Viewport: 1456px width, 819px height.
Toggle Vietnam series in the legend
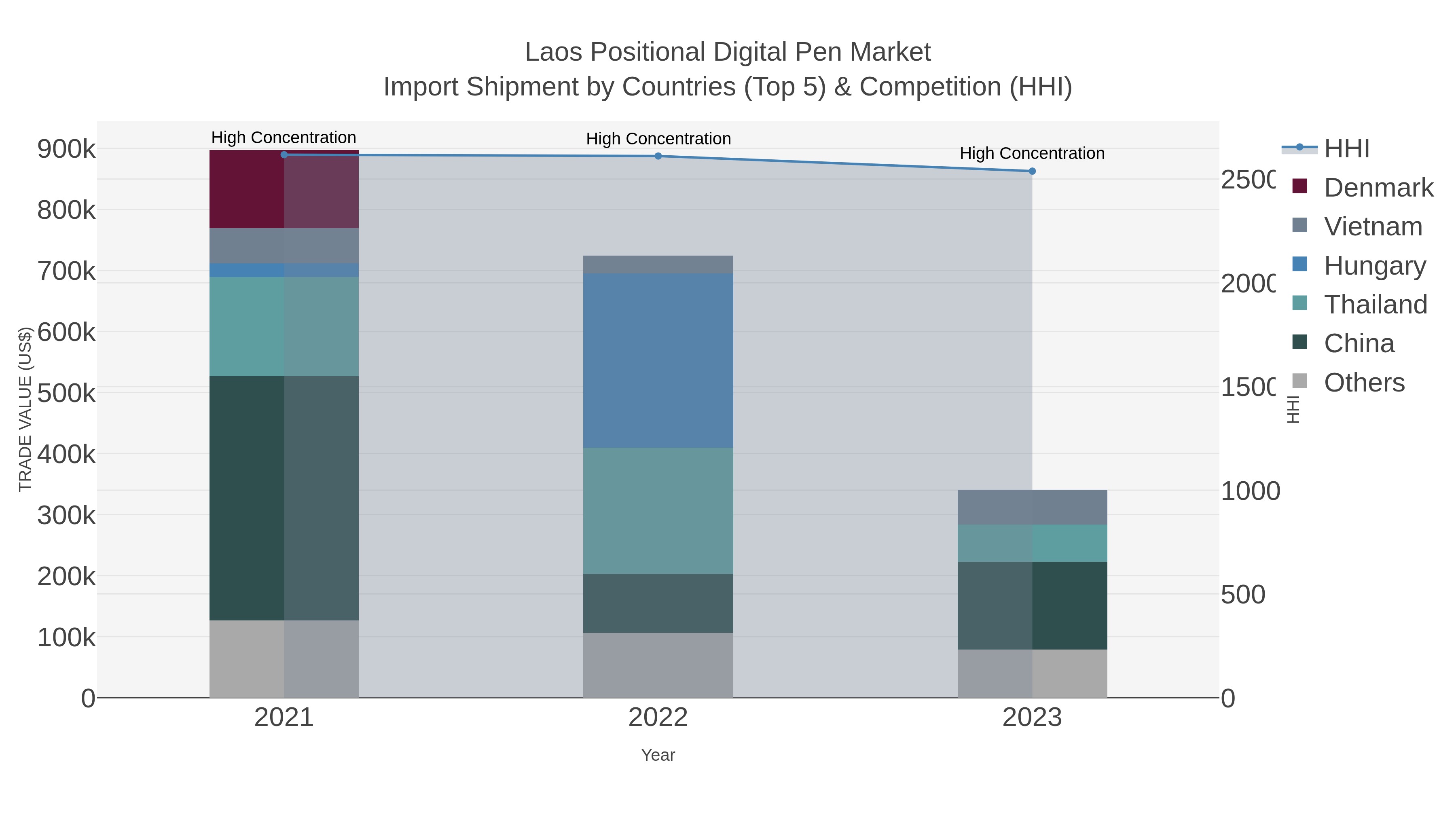tap(1357, 226)
